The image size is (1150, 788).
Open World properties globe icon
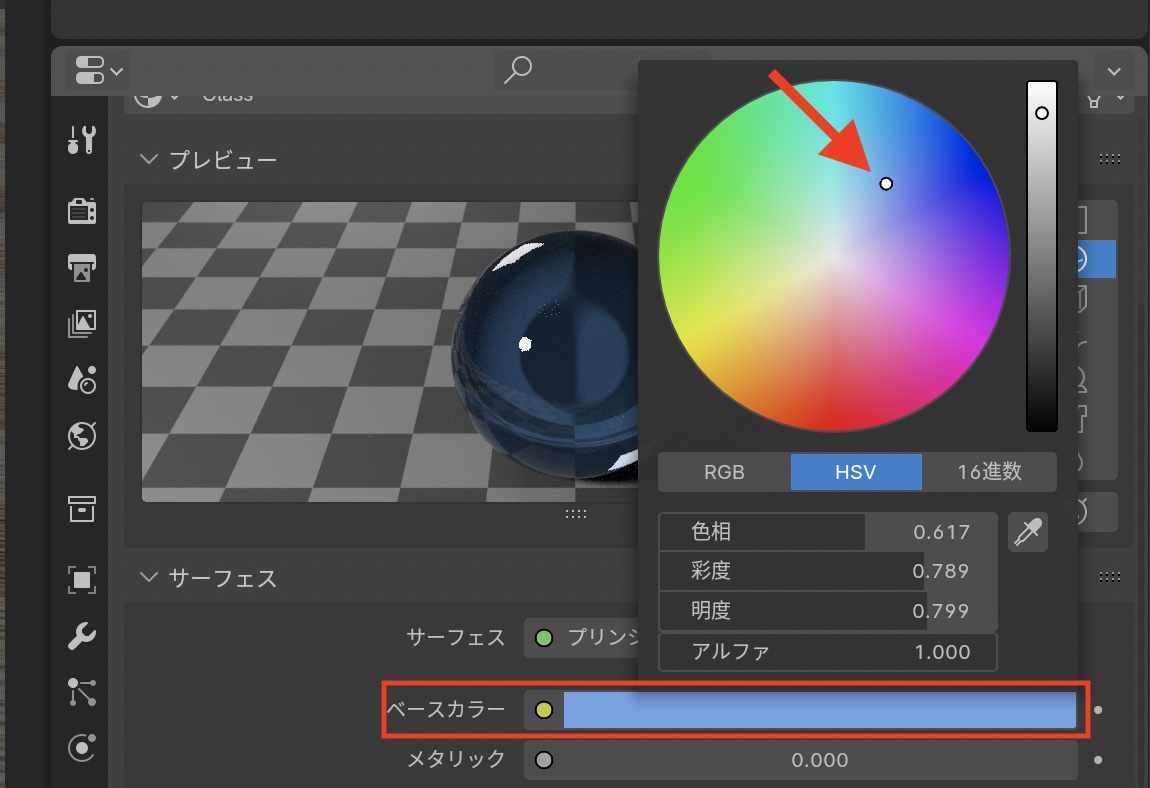81,436
